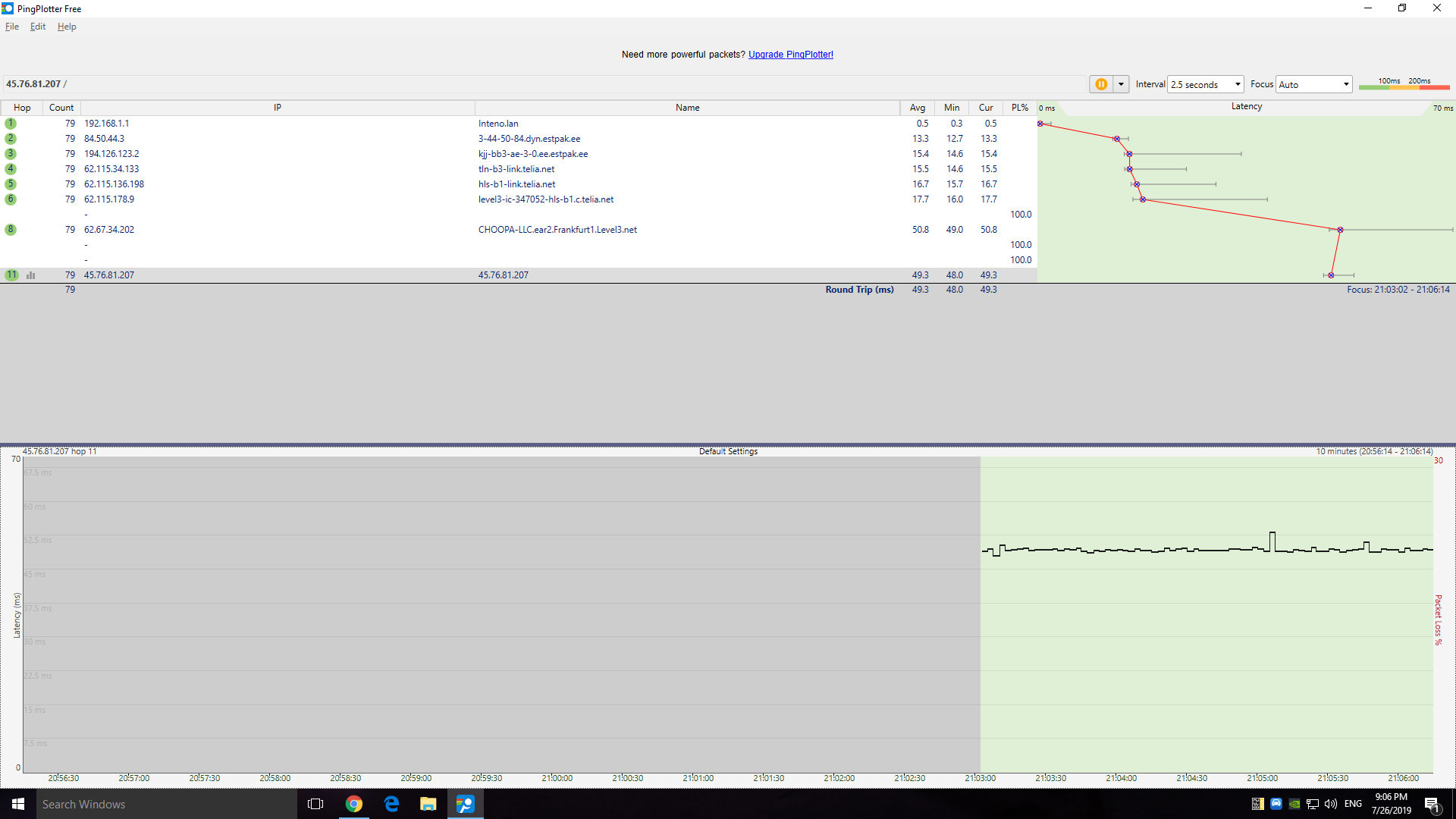The height and width of the screenshot is (819, 1456).
Task: Open the Interval 2.5 seconds dropdown
Action: coord(1206,84)
